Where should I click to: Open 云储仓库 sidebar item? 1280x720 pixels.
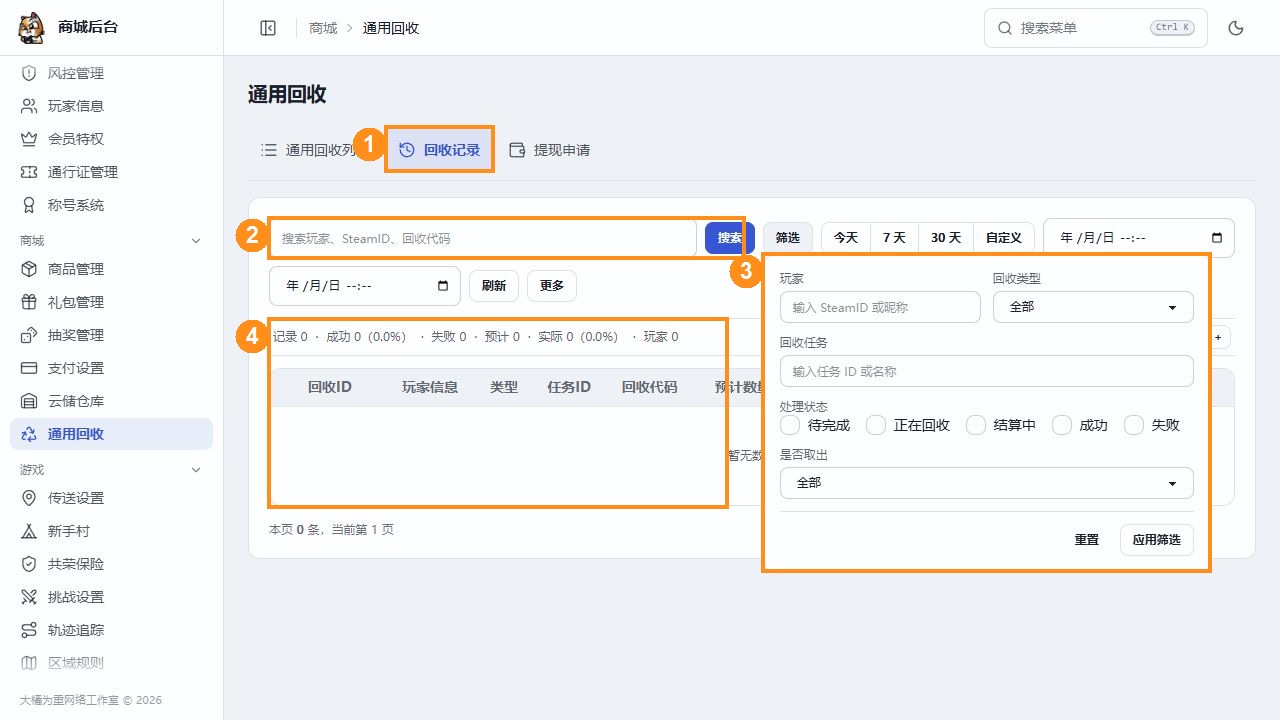(x=111, y=401)
